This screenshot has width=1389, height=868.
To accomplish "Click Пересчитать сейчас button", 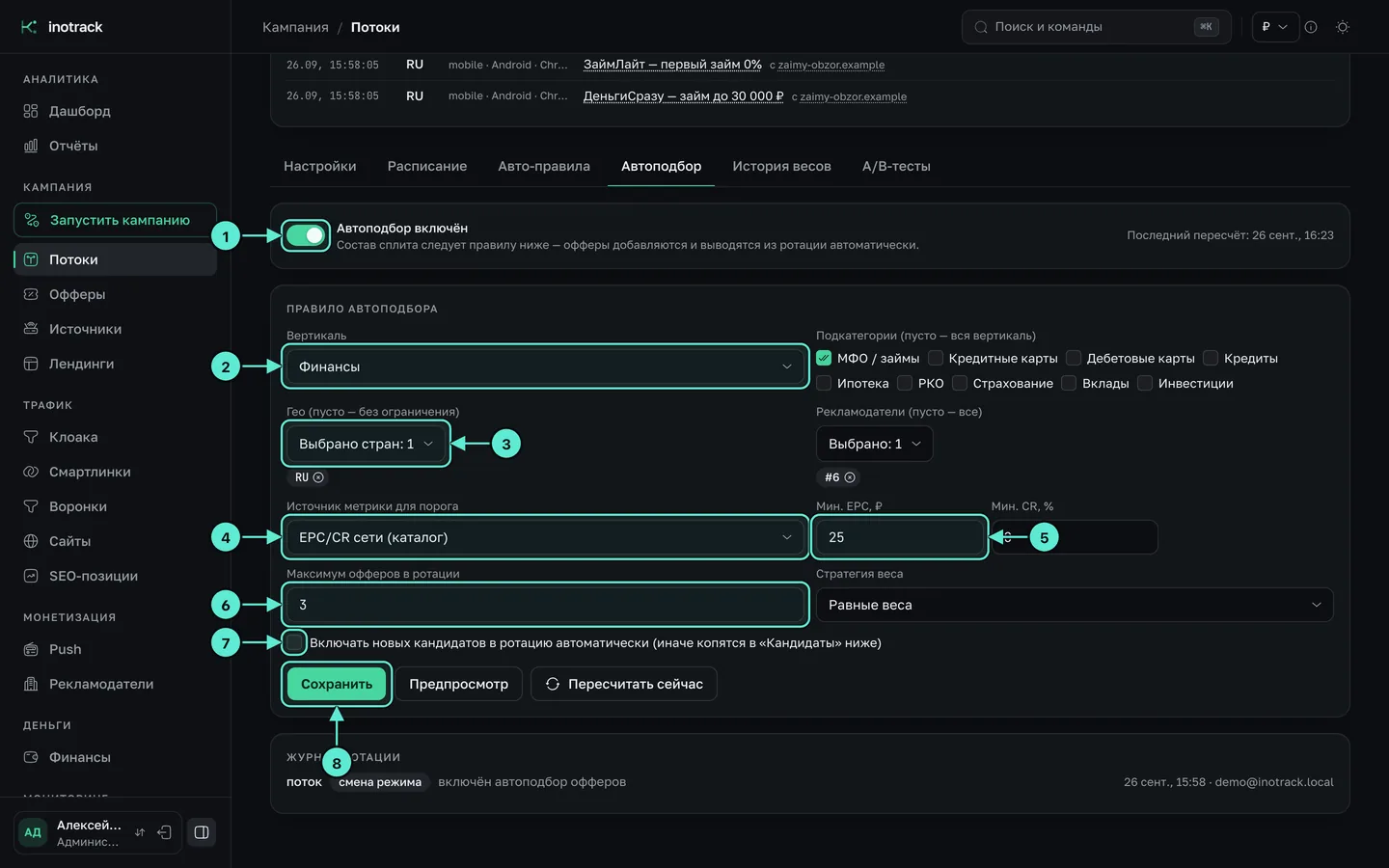I will [x=624, y=684].
